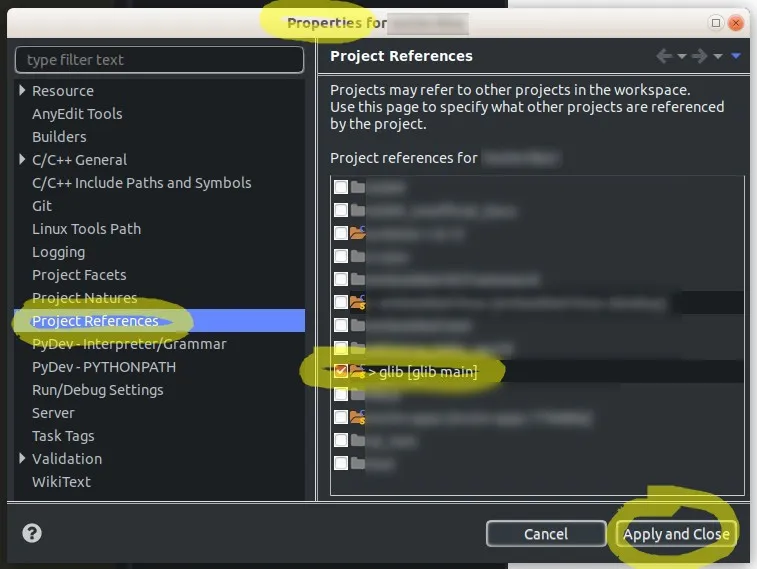Check the last project reference checkbox

pyautogui.click(x=341, y=463)
